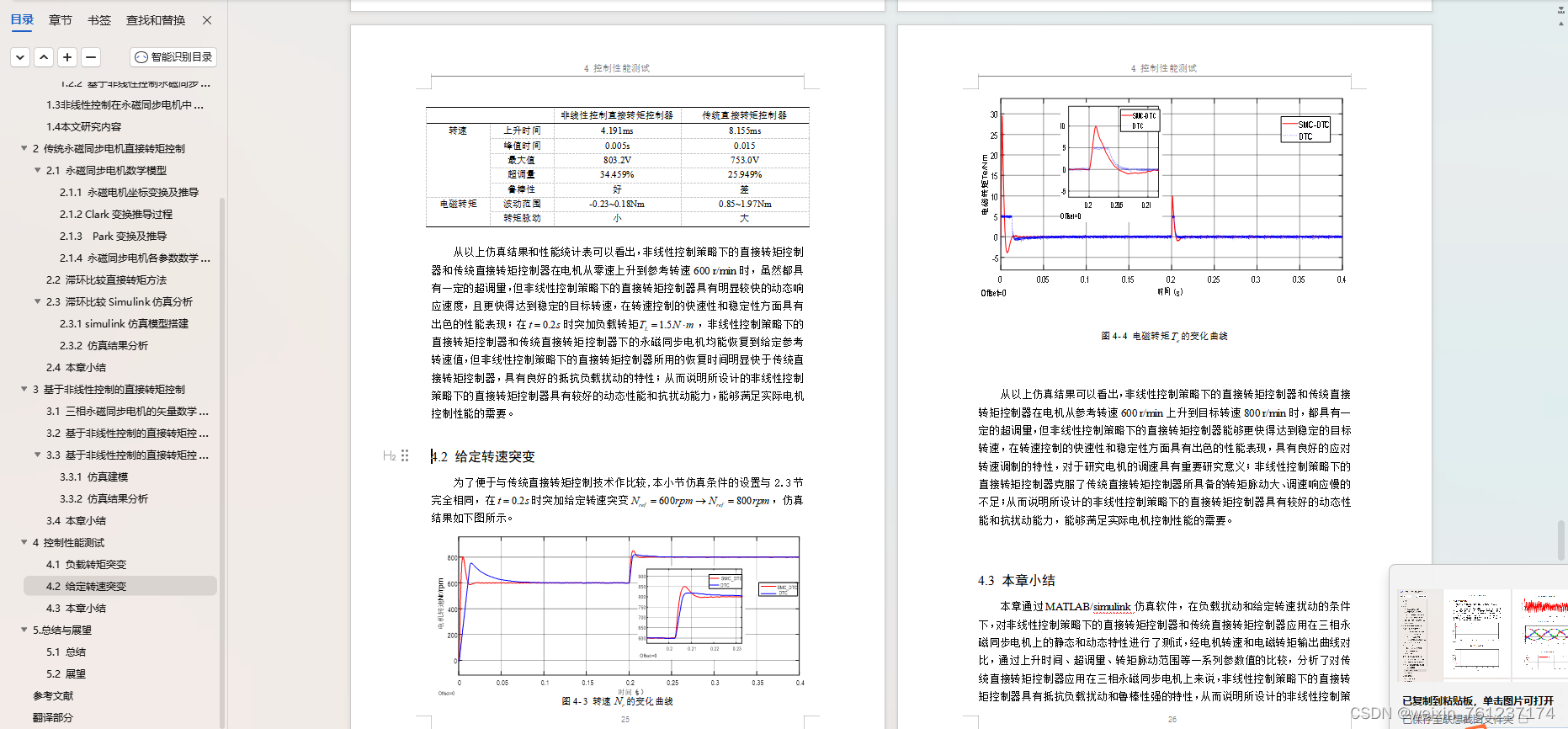This screenshot has width=1568, height=729.
Task: Jump to 4.3 本章小结 in outline
Action: coord(76,608)
